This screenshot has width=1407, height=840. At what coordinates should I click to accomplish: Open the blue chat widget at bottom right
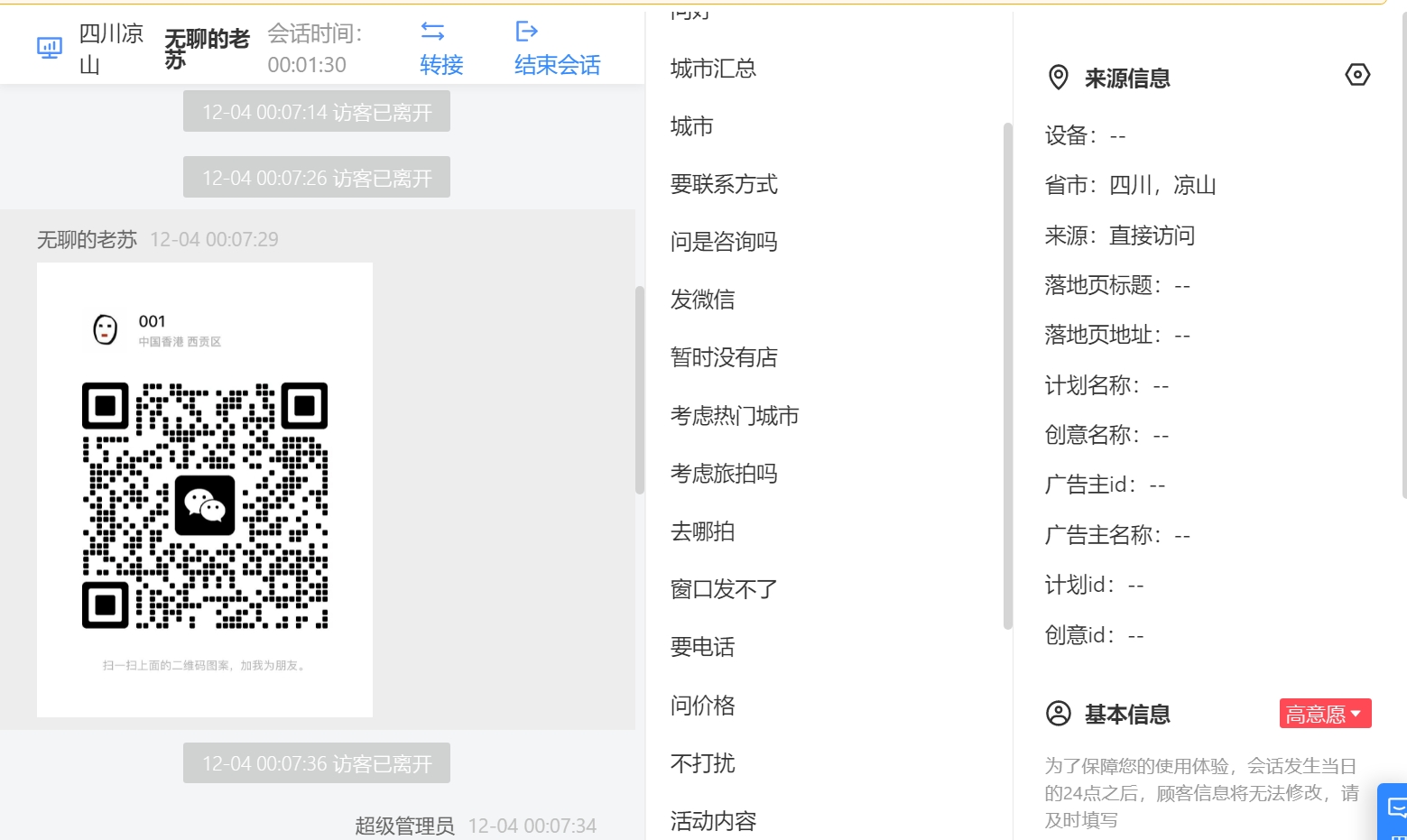(1393, 810)
